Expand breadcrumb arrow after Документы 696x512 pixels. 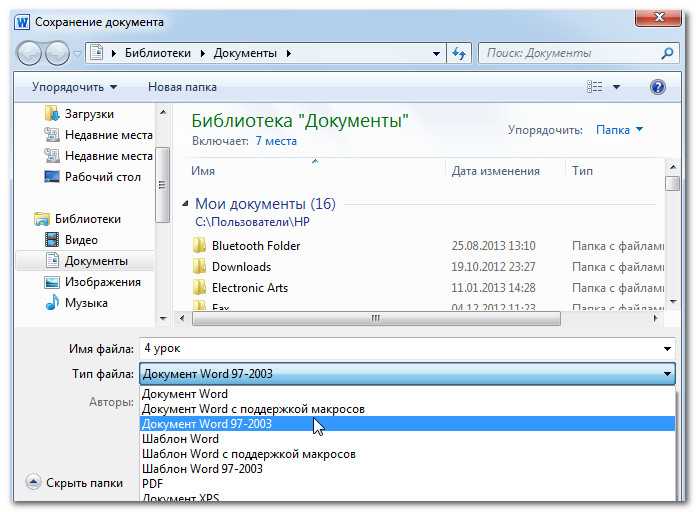[289, 53]
